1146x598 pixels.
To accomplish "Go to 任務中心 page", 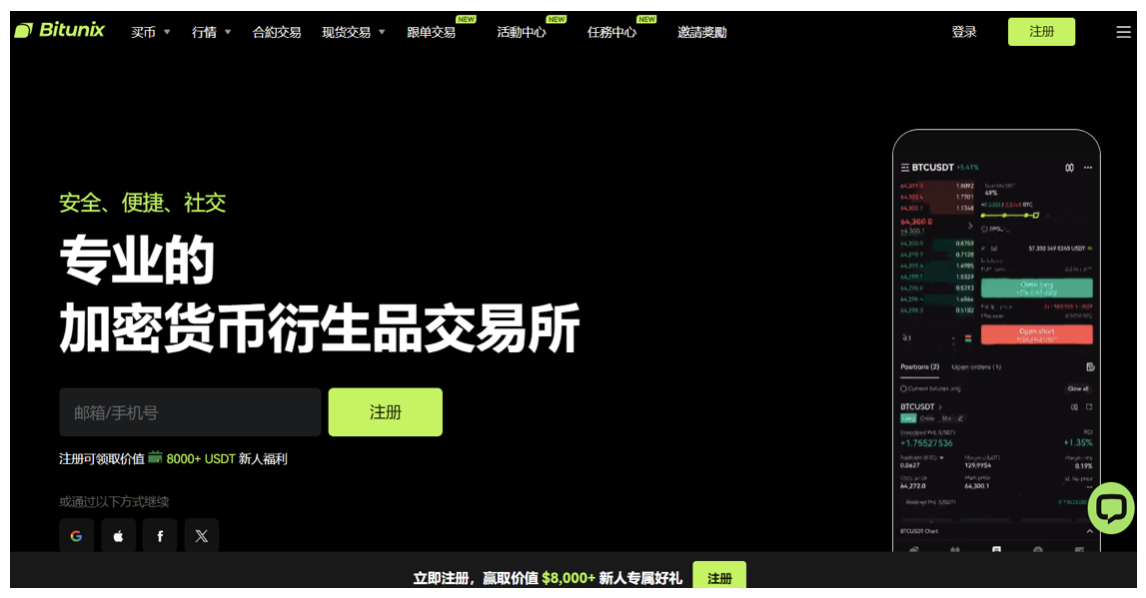I will (612, 32).
